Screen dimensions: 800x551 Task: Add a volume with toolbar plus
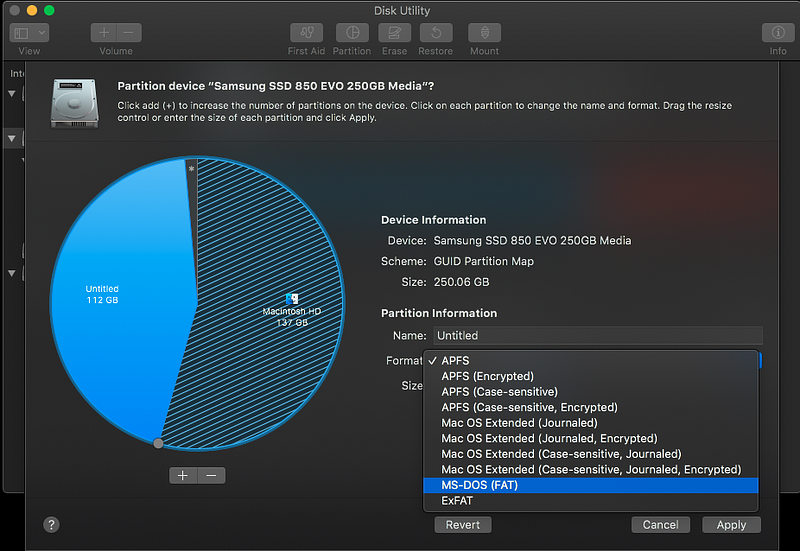[x=104, y=33]
